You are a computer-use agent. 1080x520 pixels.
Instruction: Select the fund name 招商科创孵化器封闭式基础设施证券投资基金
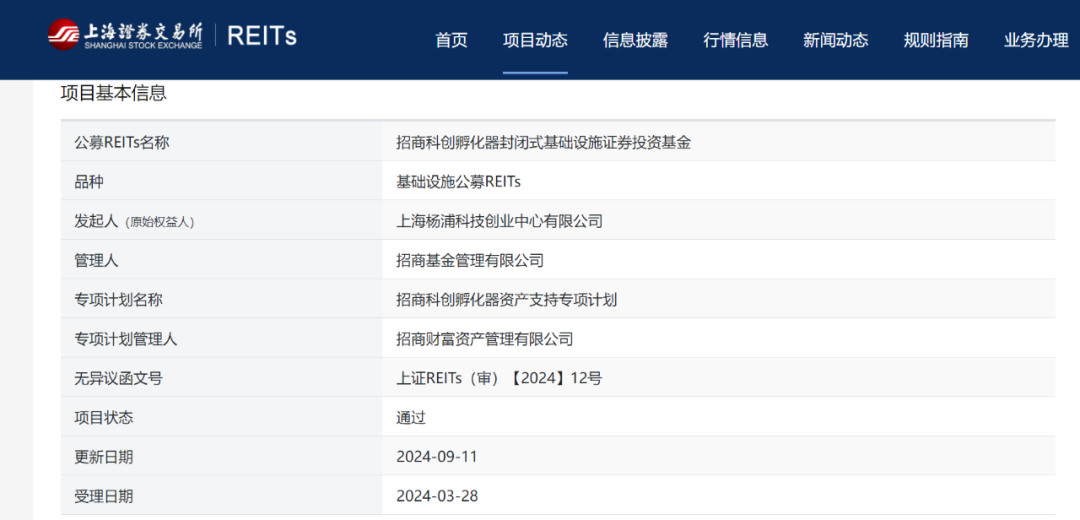tap(543, 143)
